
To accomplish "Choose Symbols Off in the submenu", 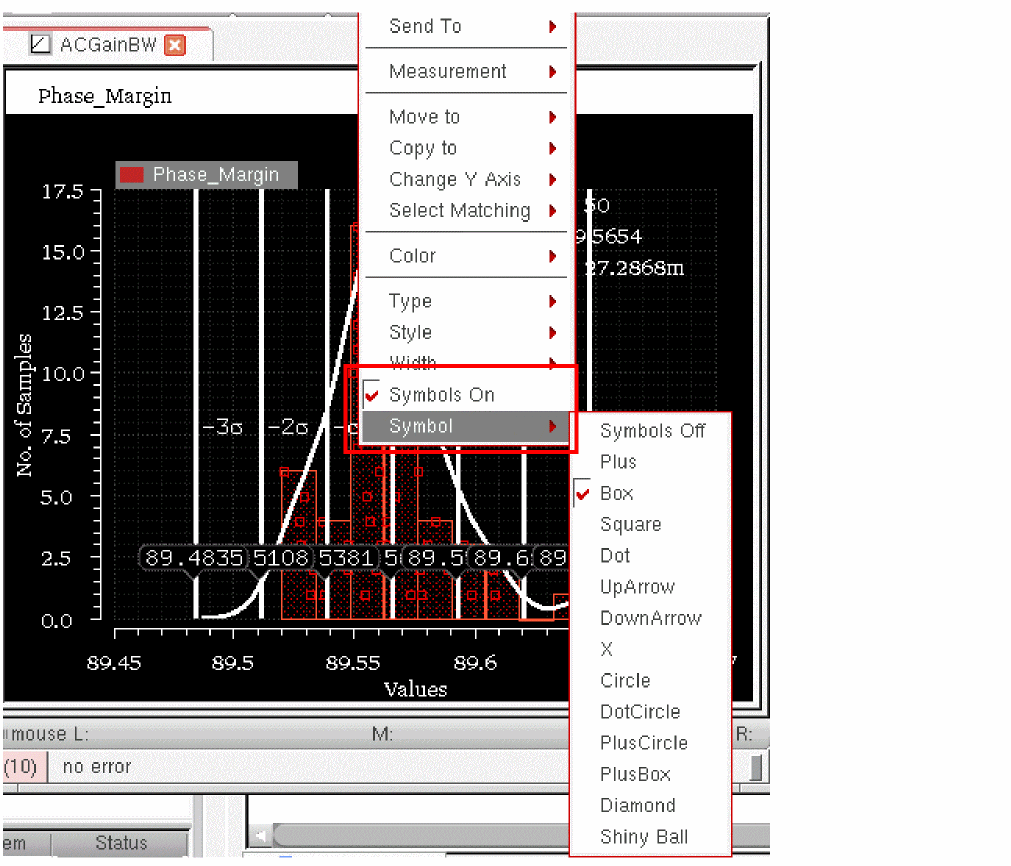I will (x=652, y=431).
